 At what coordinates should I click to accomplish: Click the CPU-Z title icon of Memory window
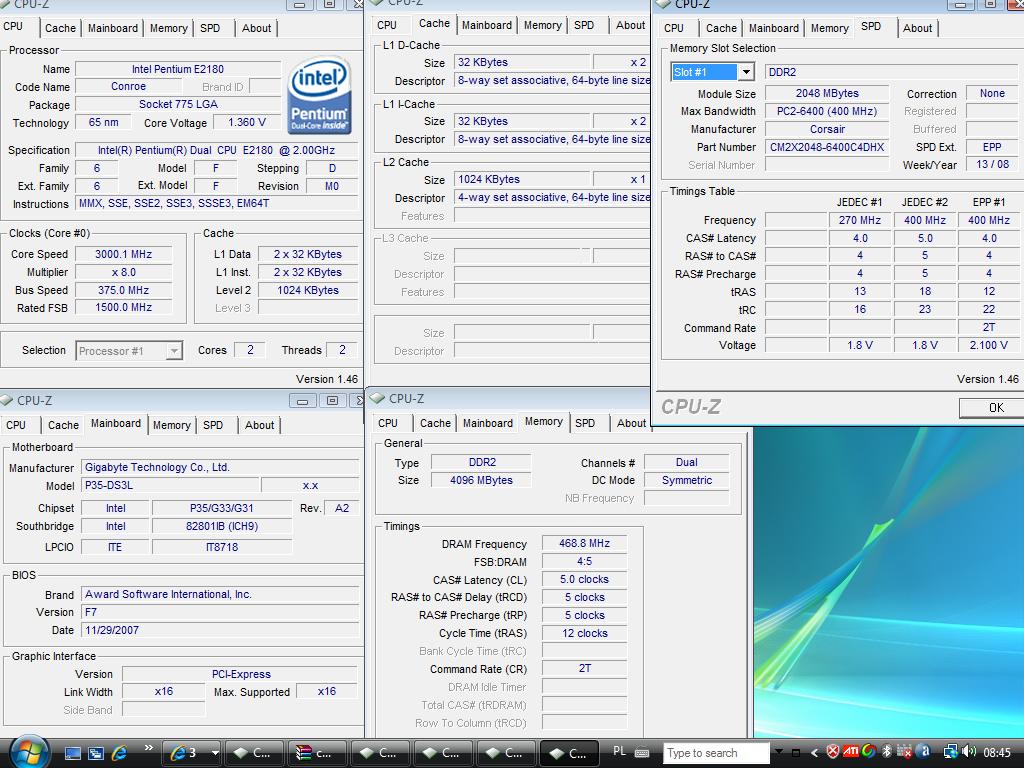click(377, 398)
